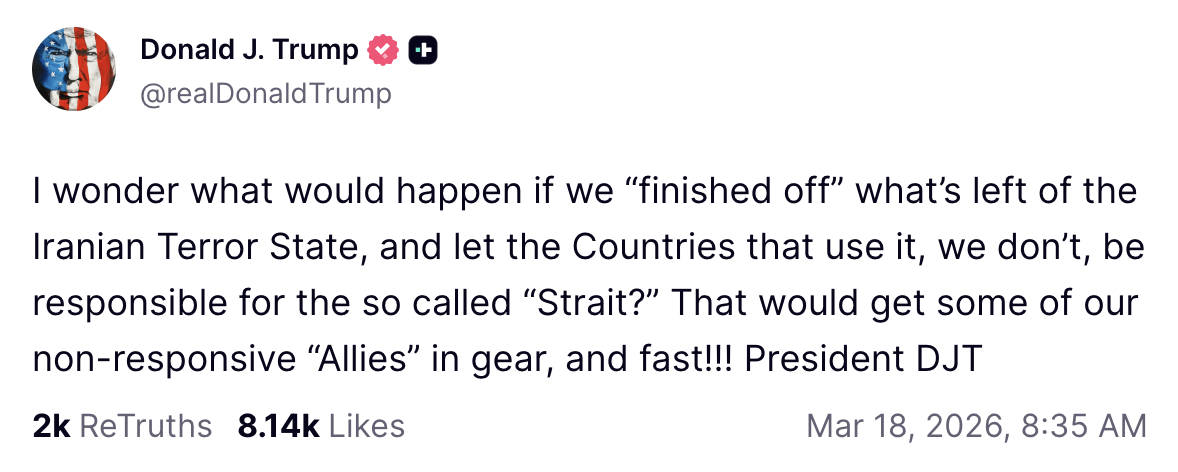View the 2k ReTruths list
This screenshot has width=1178, height=472.
[122, 426]
